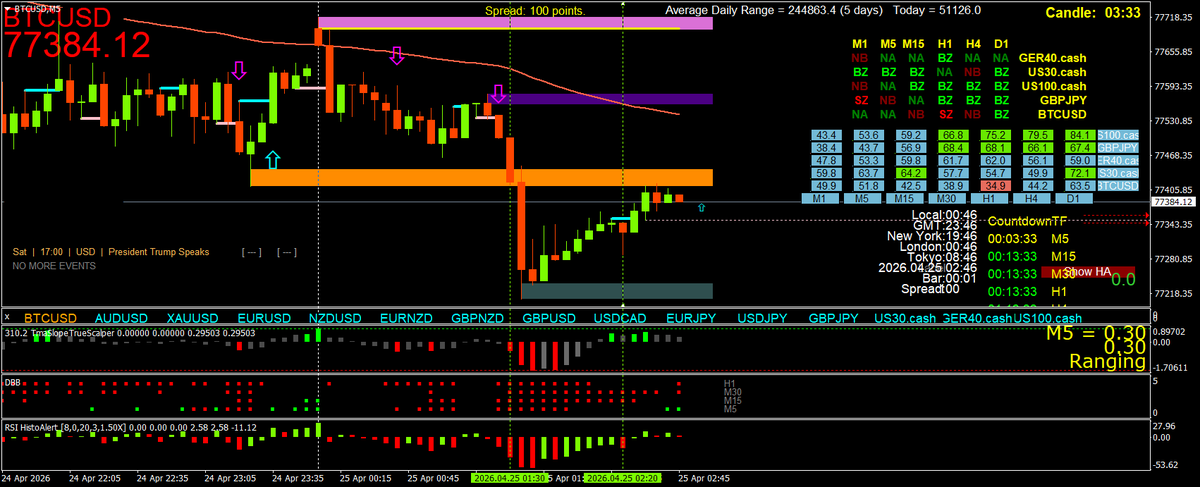Click the Ranging status text
This screenshot has height=487, width=1200.
(x=1108, y=362)
